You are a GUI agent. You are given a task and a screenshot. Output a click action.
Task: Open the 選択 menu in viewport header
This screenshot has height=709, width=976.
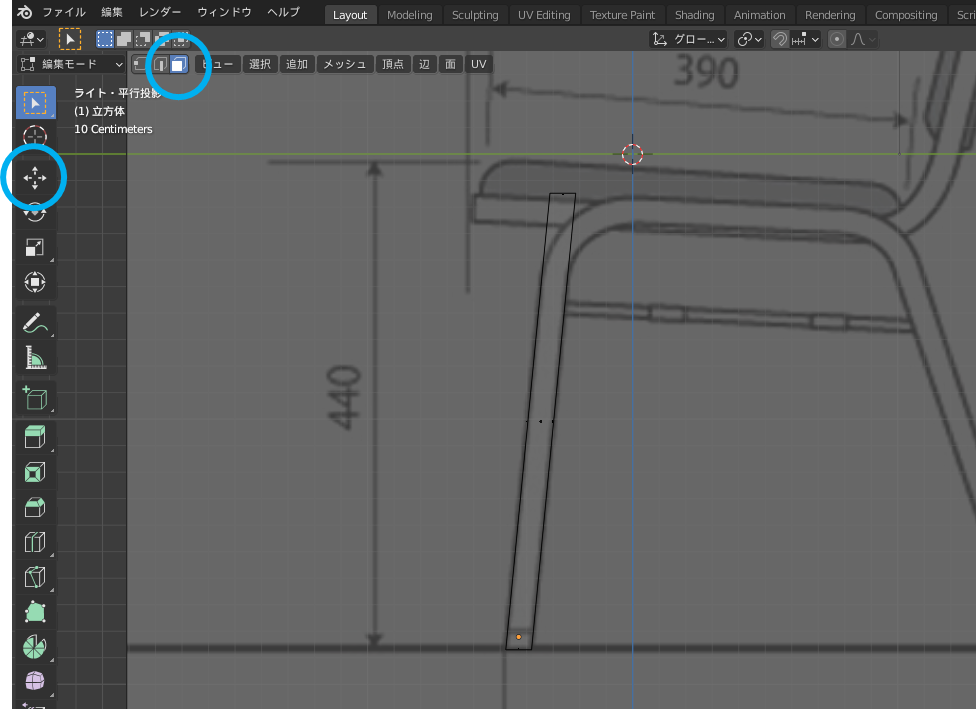[260, 64]
